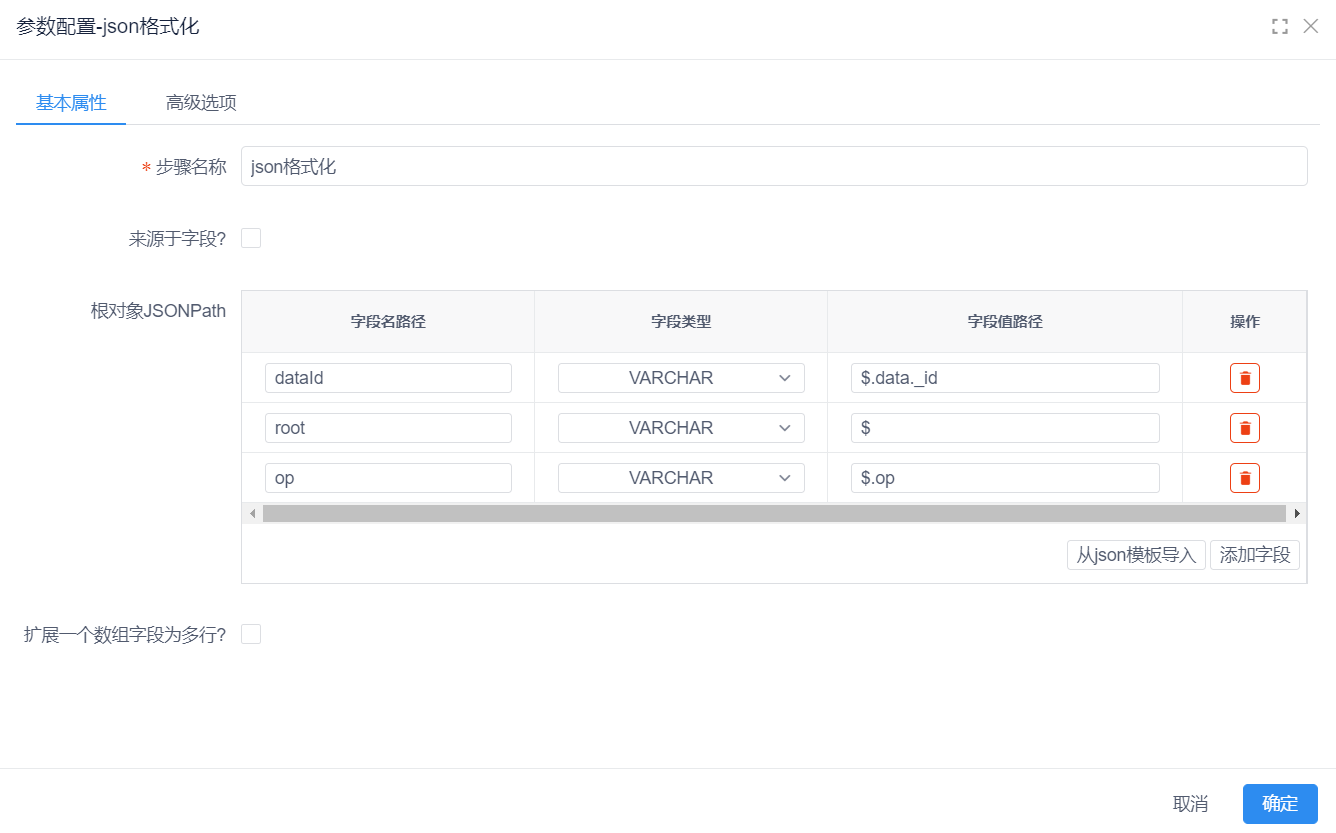Click the 确定 button
Screen dimensions: 1336x833
click(x=1280, y=804)
